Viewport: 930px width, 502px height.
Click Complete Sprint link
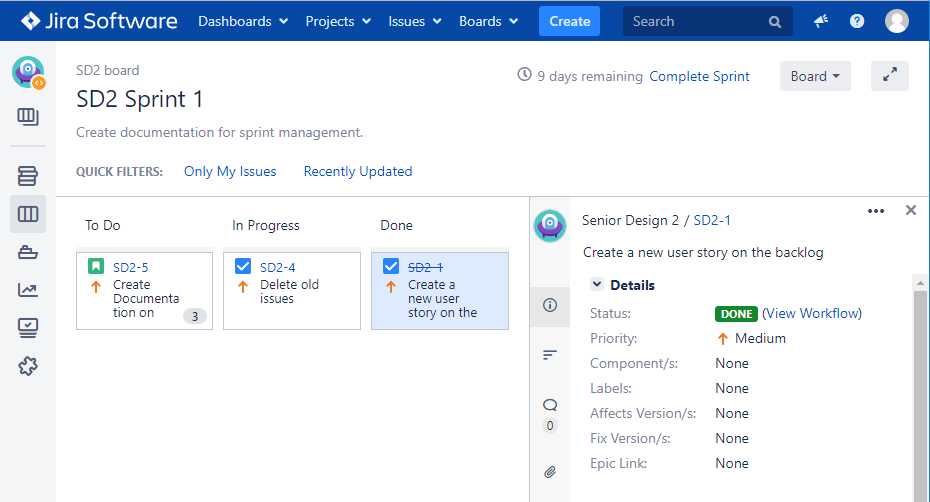699,77
